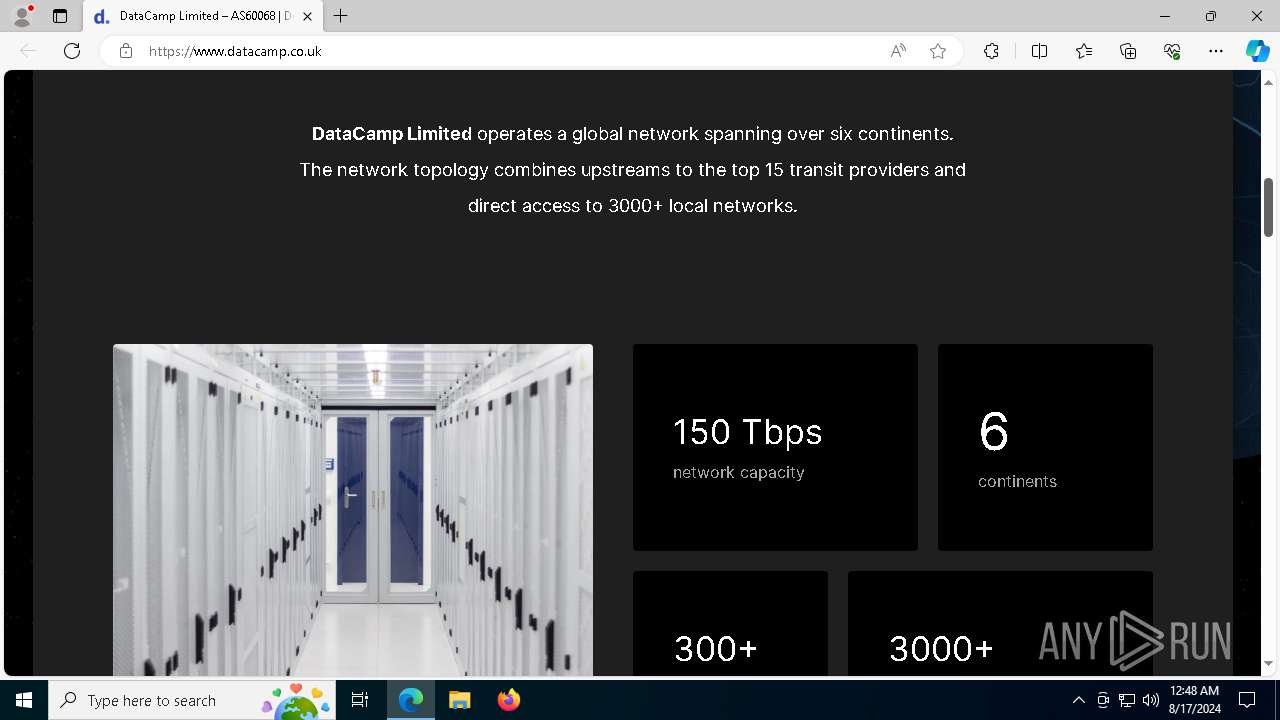Click the data center corridor image

(353, 510)
